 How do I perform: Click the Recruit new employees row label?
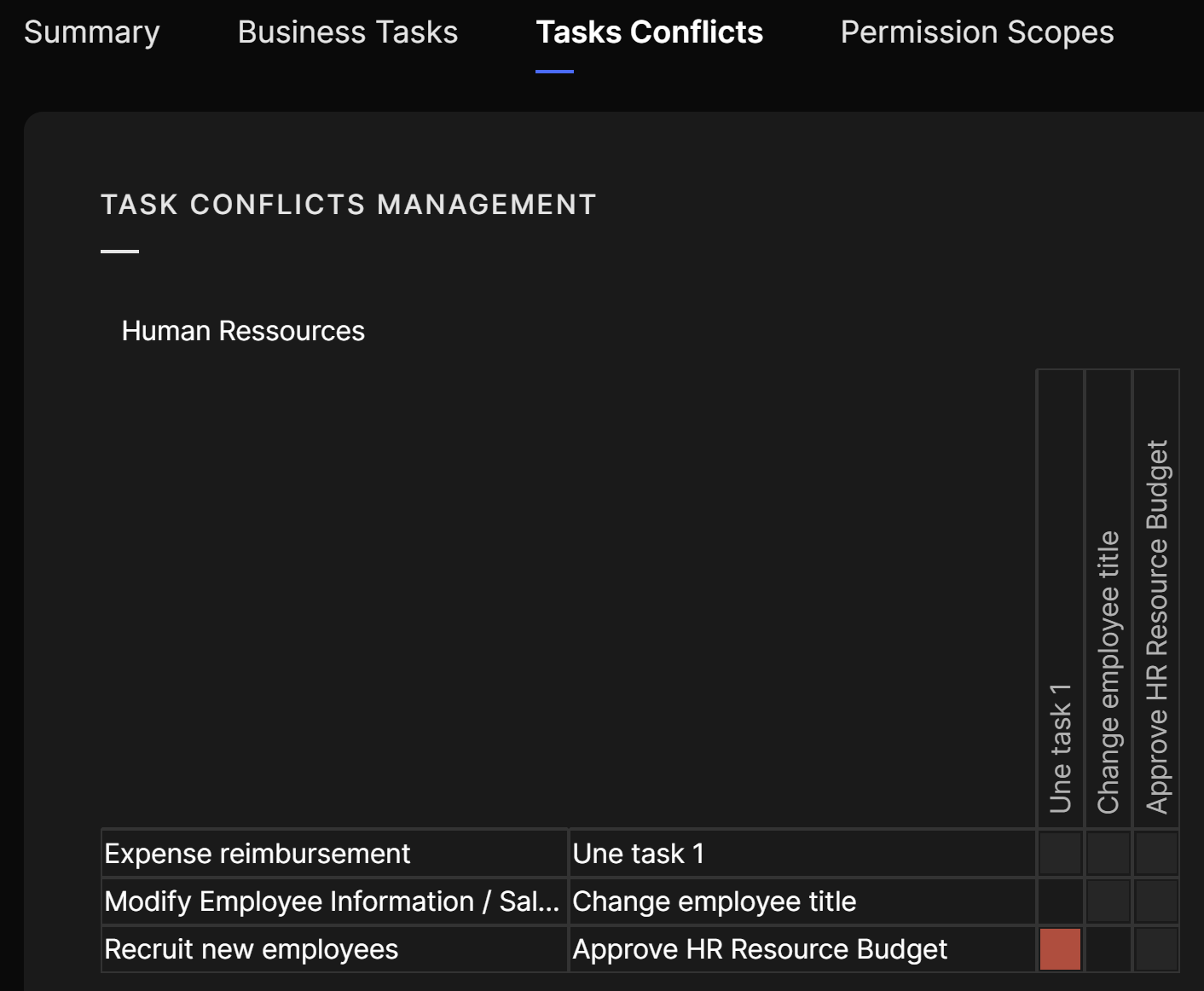[x=251, y=949]
